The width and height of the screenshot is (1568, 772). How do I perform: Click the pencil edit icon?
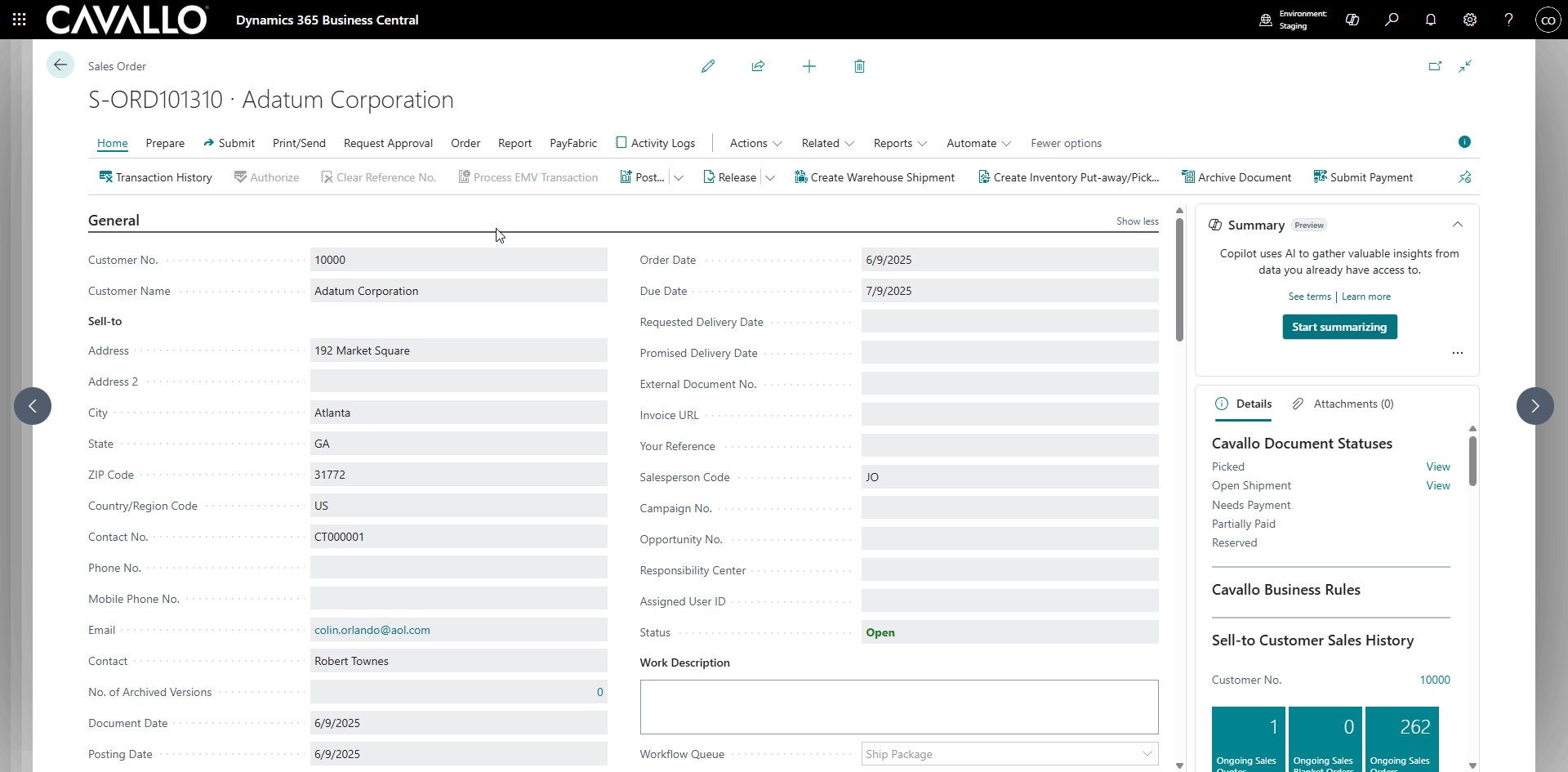coord(708,66)
